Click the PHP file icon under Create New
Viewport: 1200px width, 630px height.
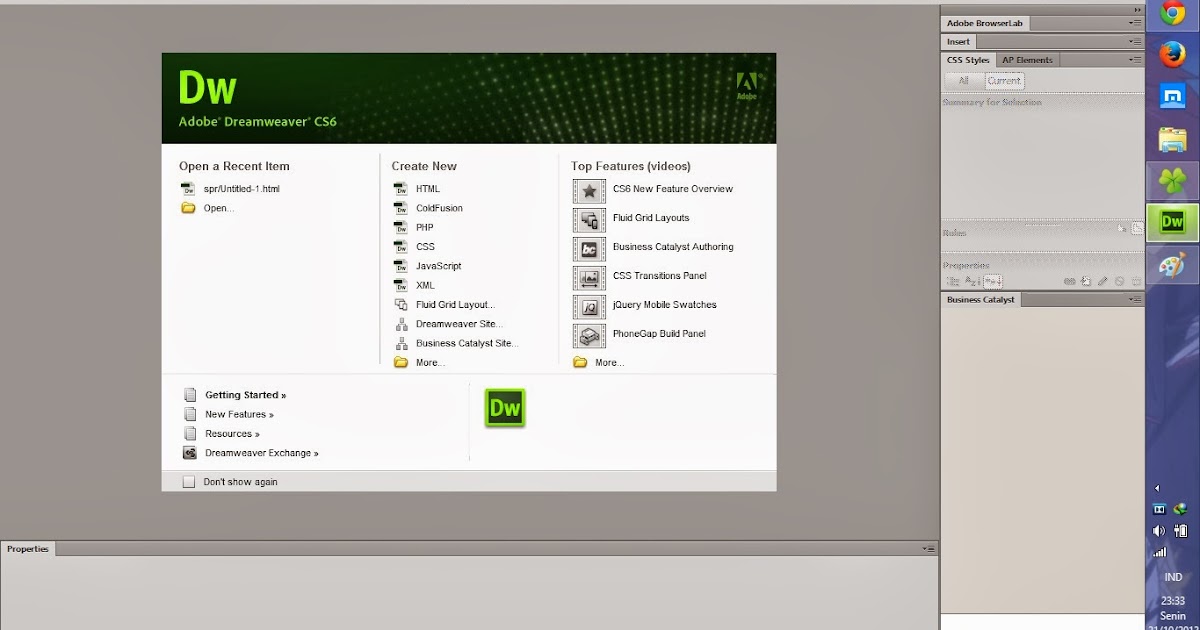point(400,227)
